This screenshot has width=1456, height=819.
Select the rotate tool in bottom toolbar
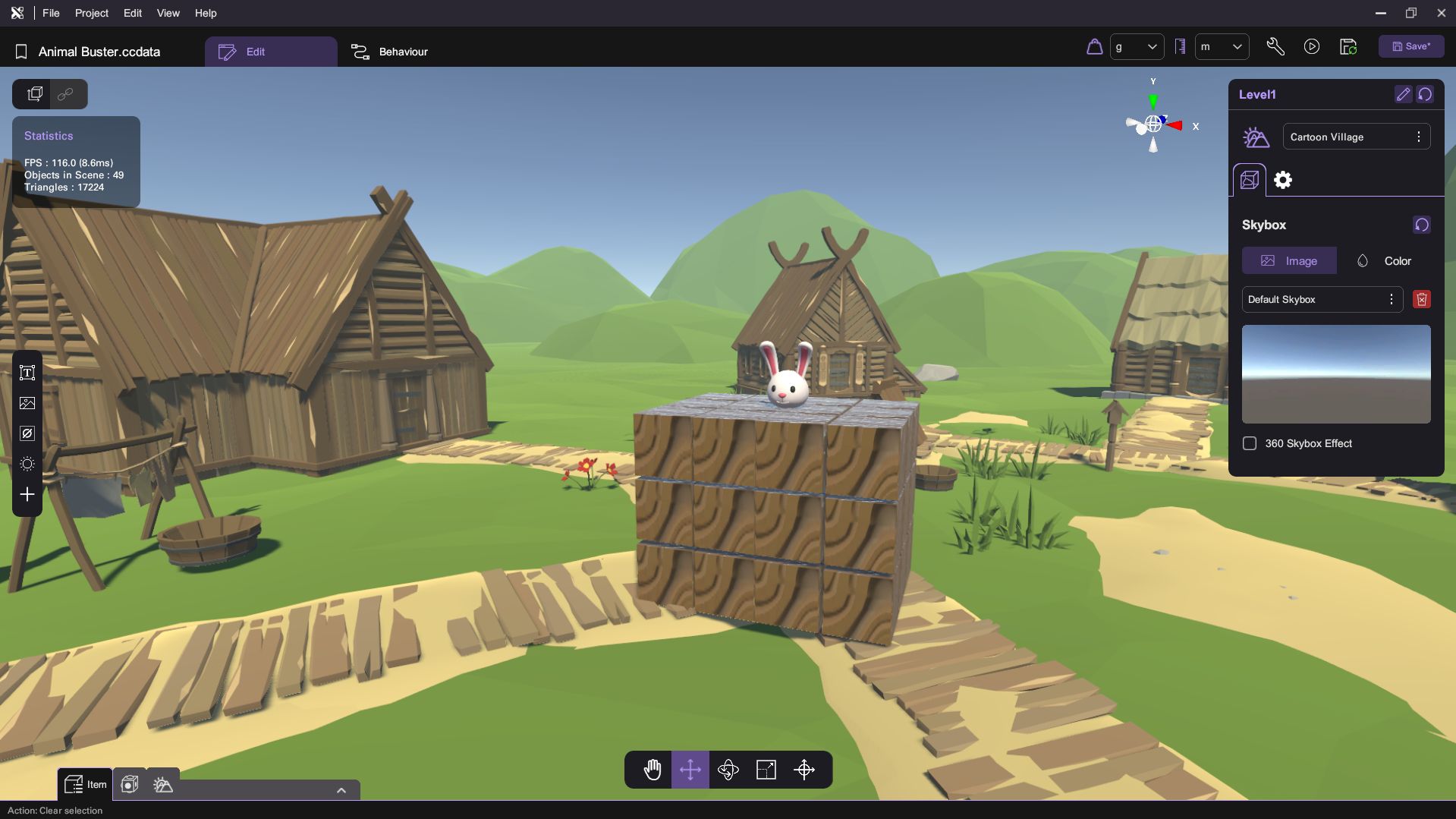(x=728, y=770)
